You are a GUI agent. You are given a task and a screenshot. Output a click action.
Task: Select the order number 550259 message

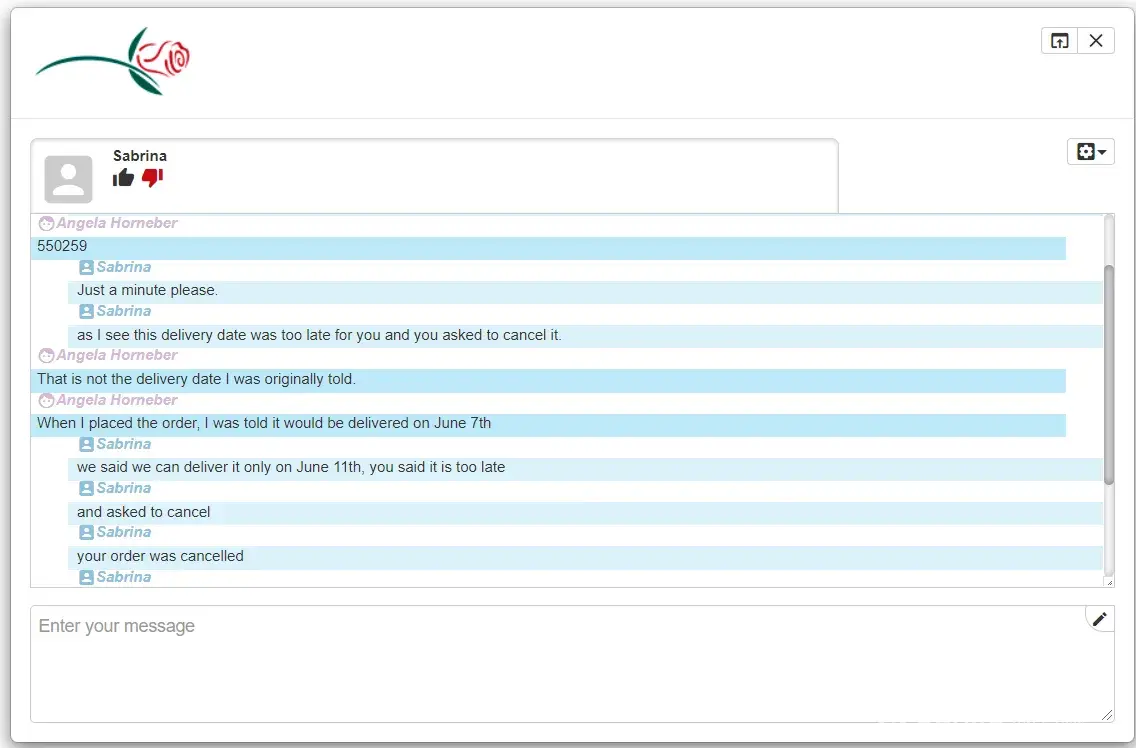62,246
